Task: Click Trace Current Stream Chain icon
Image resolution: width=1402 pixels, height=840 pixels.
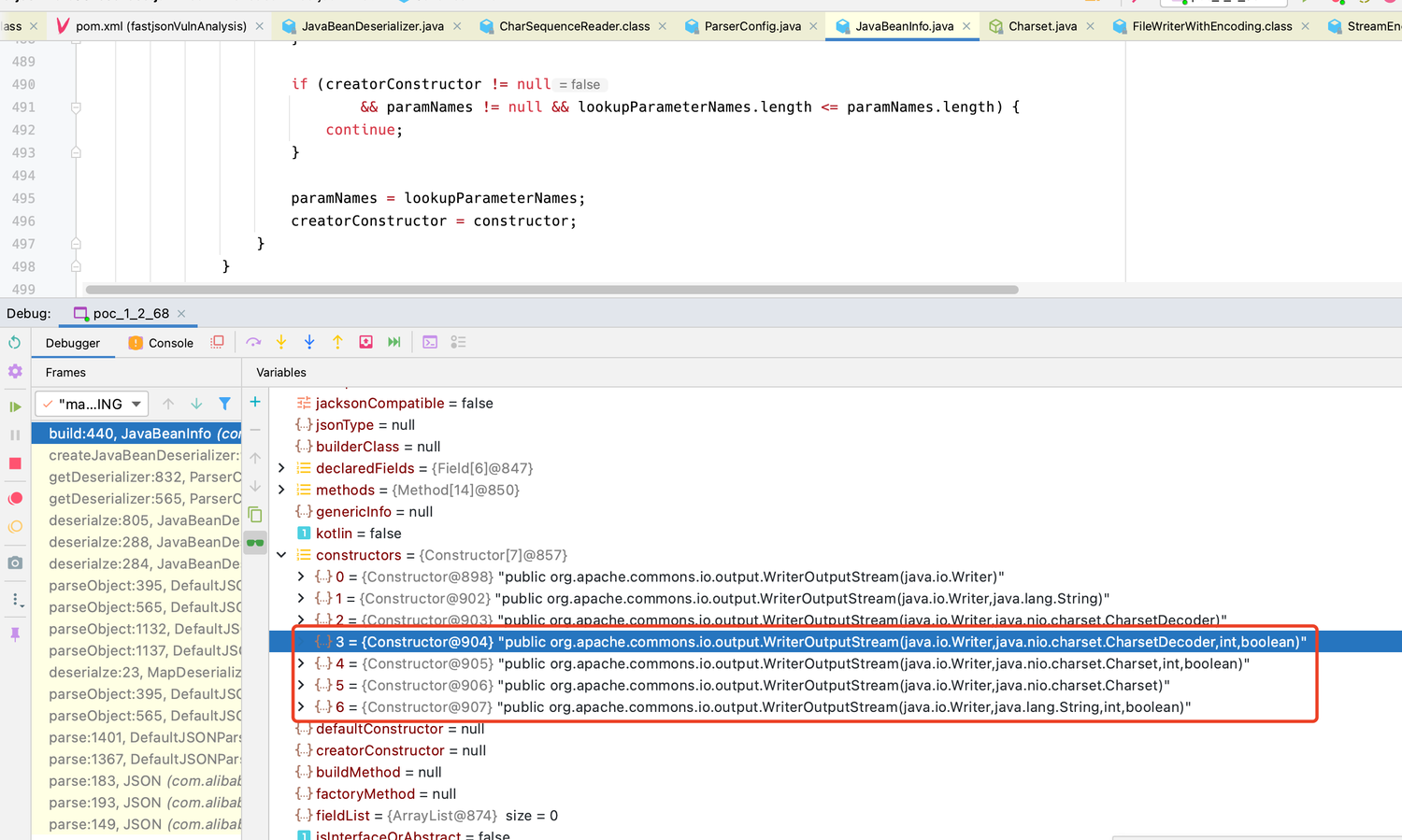Action: pos(458,343)
